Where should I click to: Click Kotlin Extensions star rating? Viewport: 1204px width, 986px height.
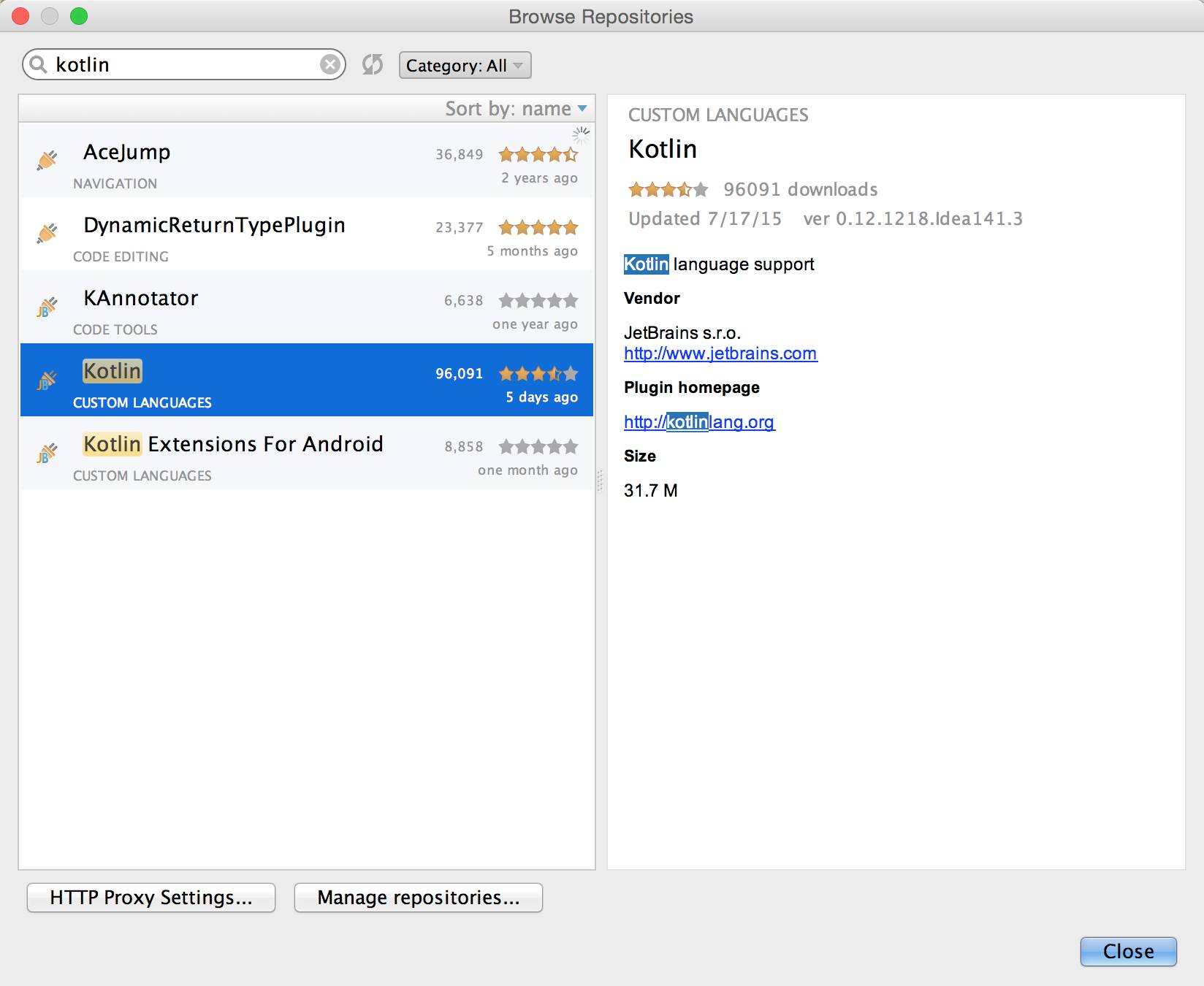538,446
